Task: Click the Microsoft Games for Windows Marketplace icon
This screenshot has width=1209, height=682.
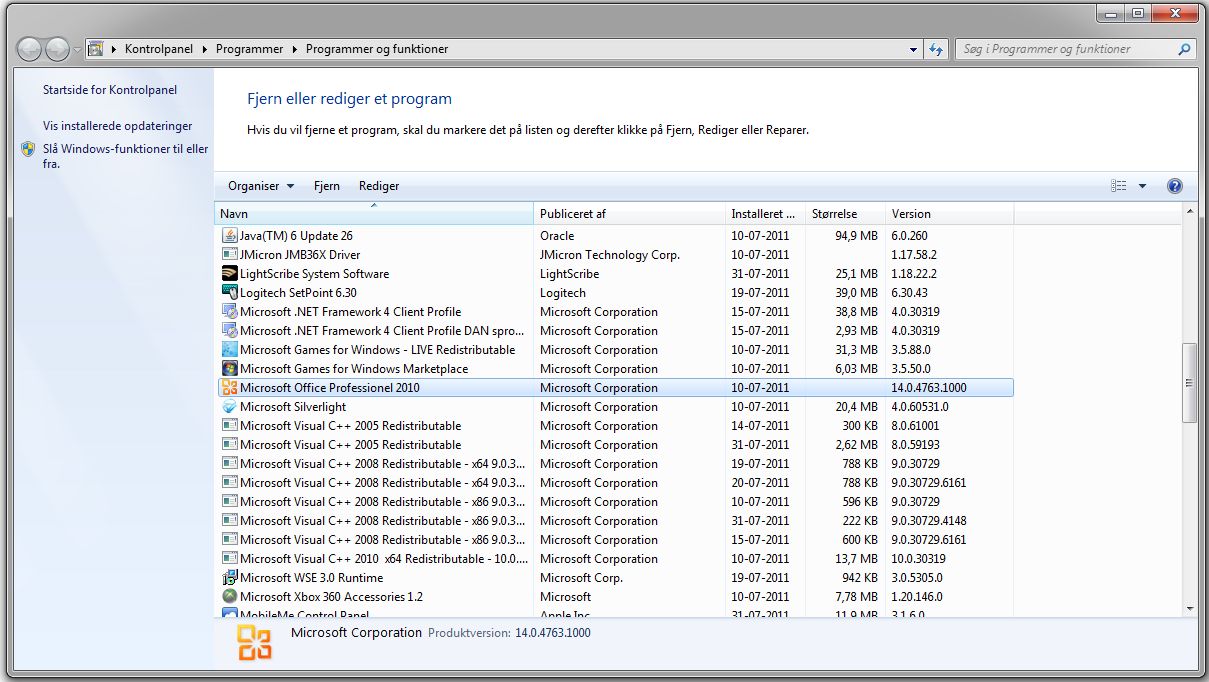Action: 229,369
